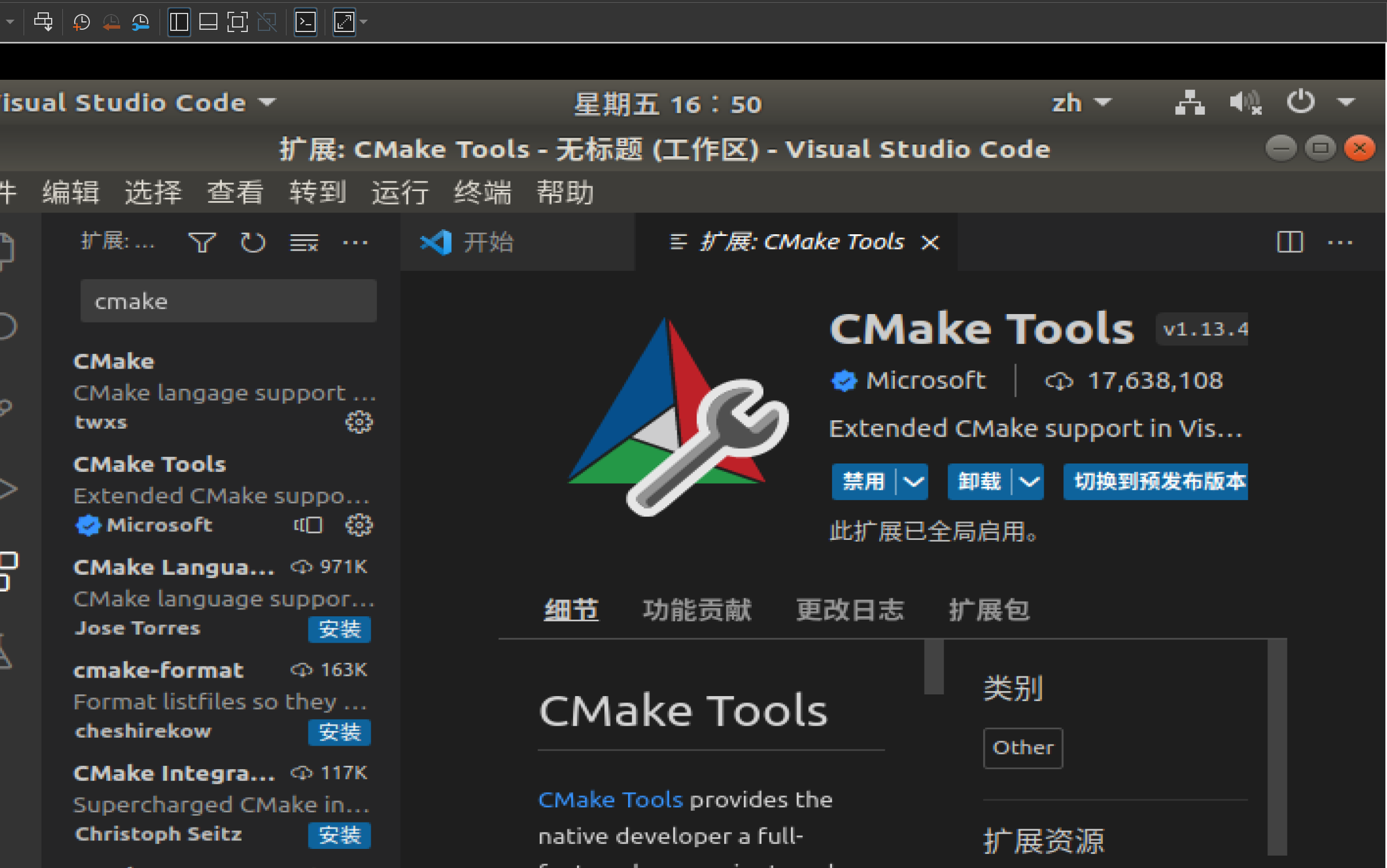The width and height of the screenshot is (1387, 868).
Task: Expand the system menu arrow
Action: [x=1346, y=102]
